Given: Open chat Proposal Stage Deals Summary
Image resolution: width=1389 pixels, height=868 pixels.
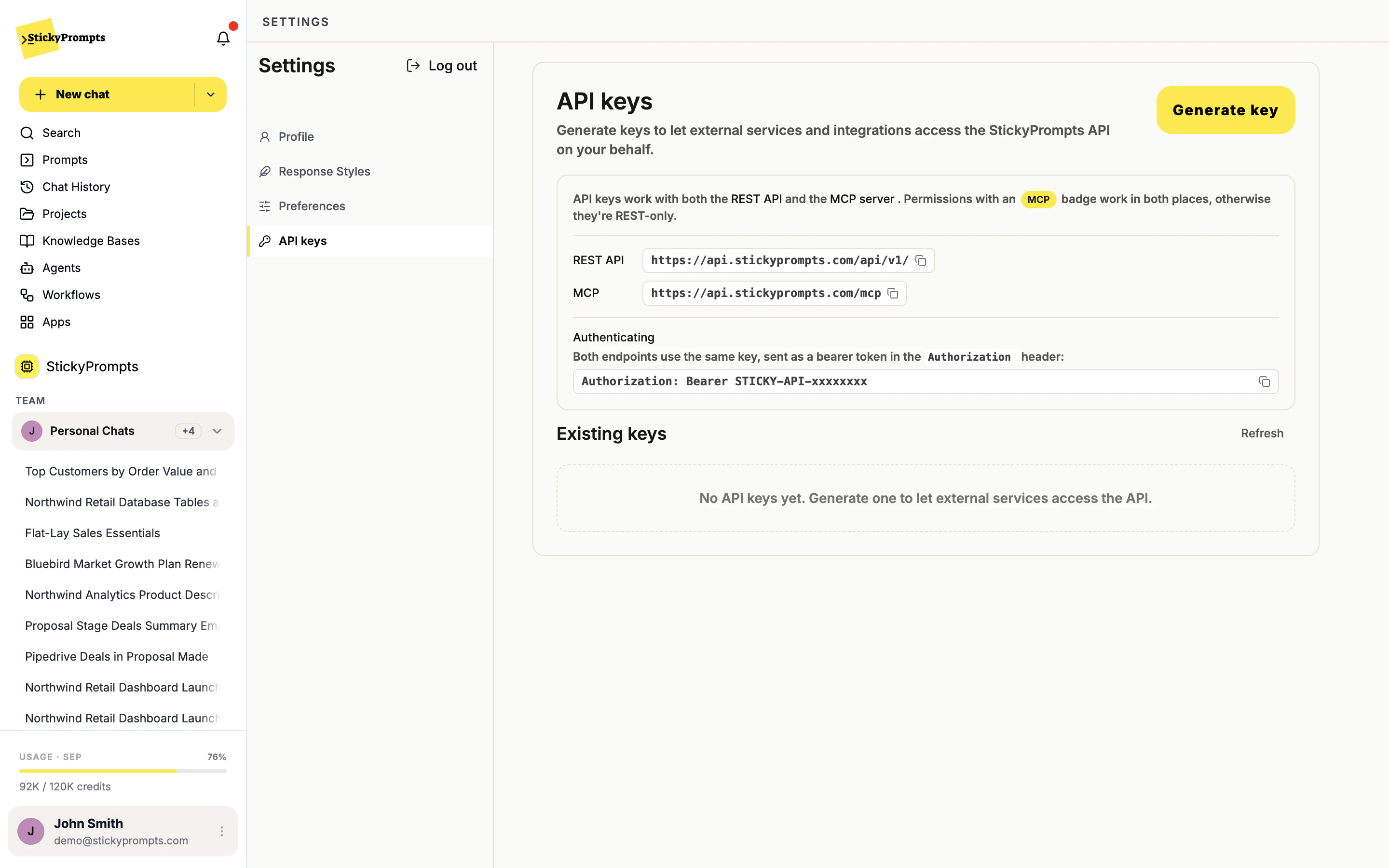Looking at the screenshot, I should coord(123,626).
